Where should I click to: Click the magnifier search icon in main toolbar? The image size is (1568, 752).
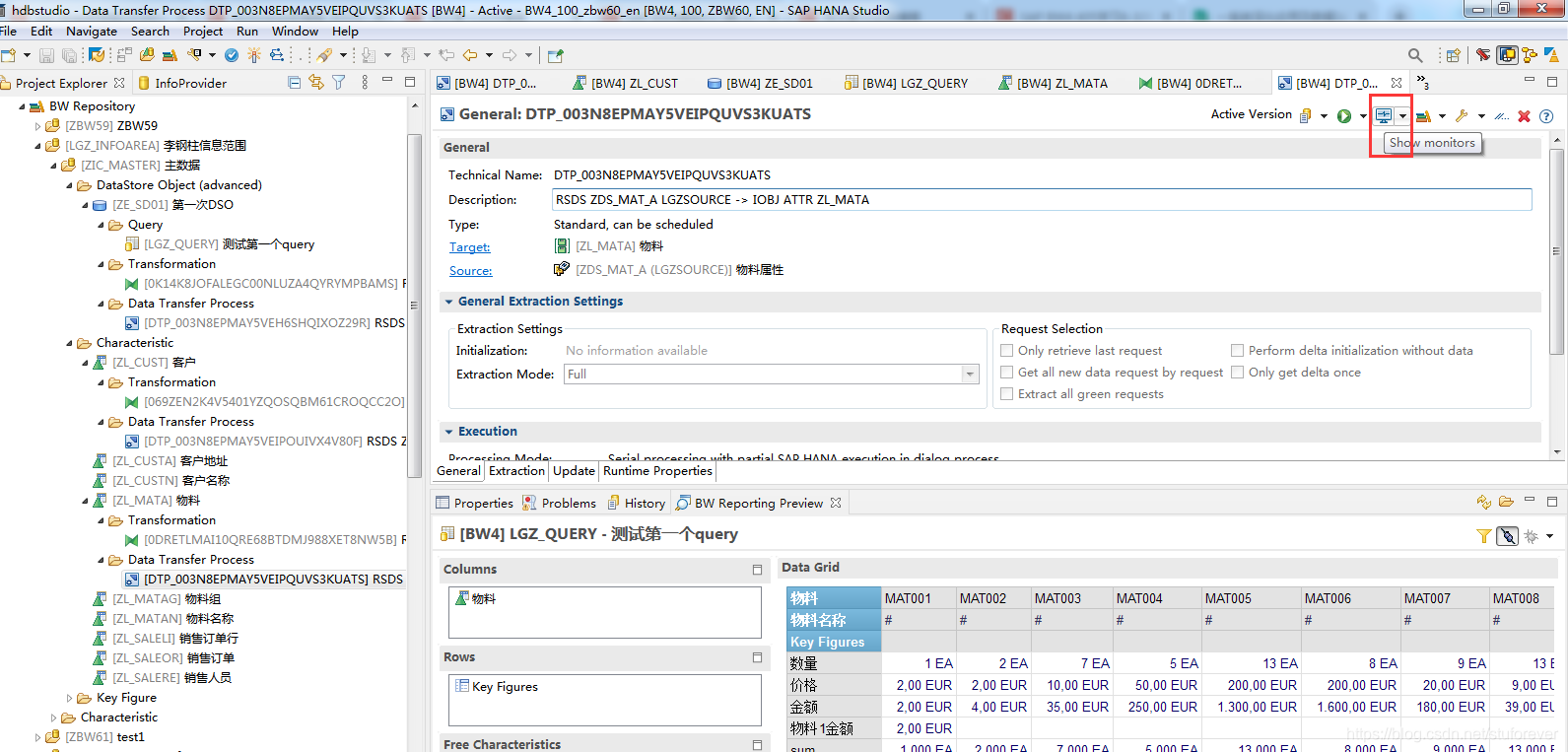pos(1415,56)
